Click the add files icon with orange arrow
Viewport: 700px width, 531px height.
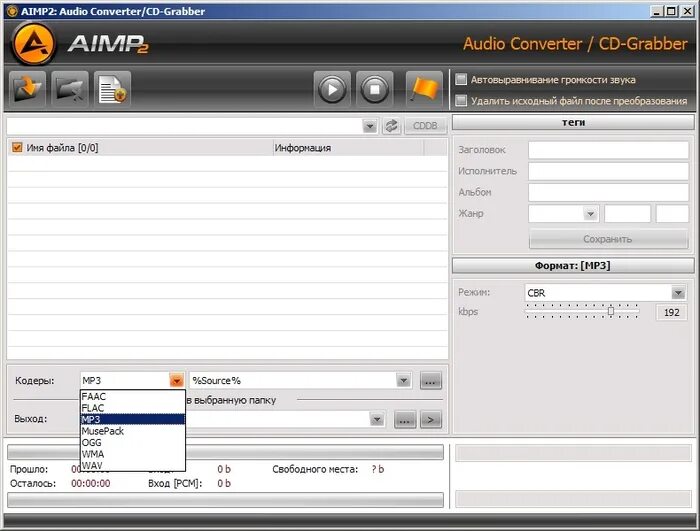(x=27, y=89)
